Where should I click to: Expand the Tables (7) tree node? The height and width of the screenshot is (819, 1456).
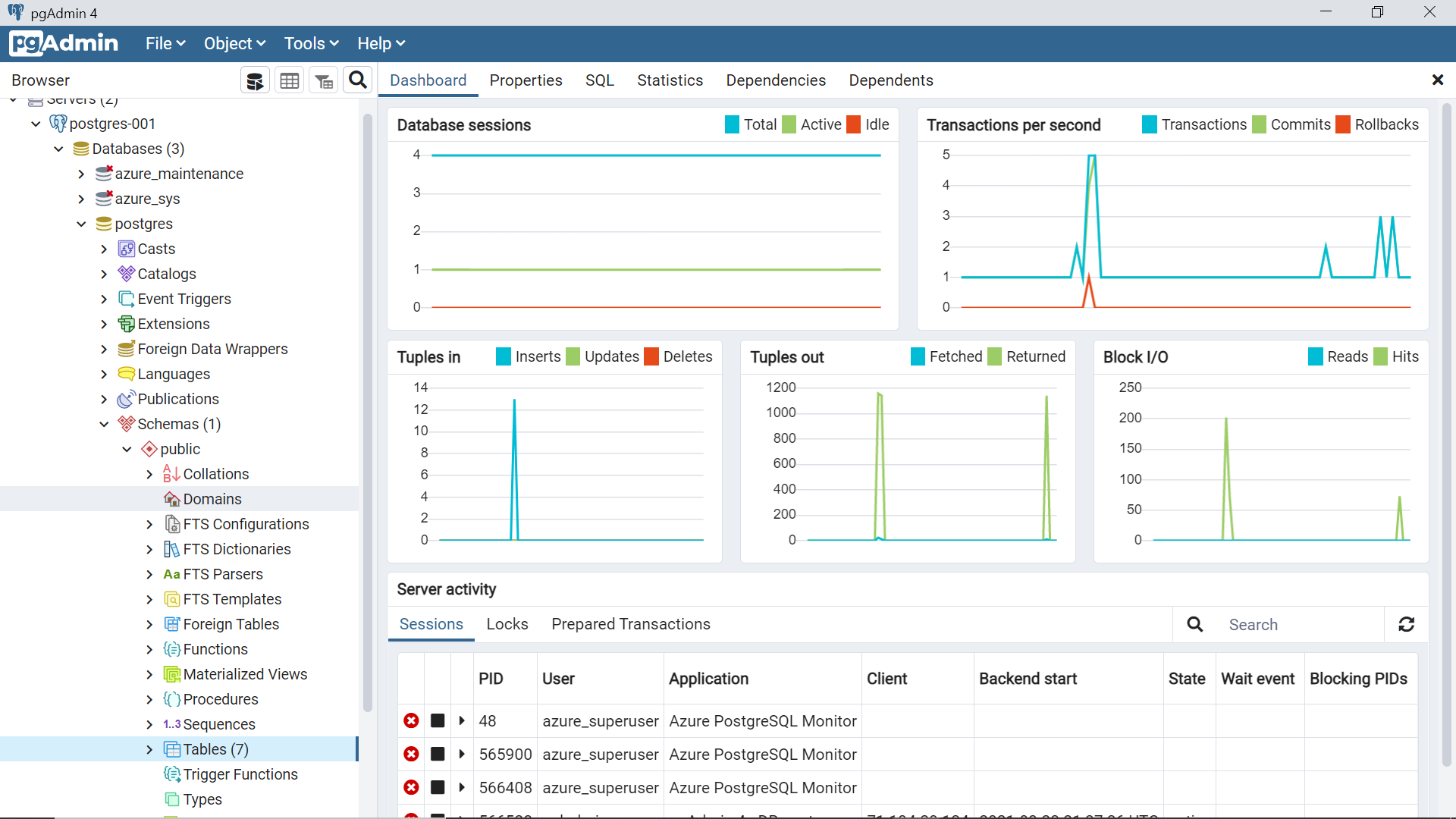click(149, 749)
